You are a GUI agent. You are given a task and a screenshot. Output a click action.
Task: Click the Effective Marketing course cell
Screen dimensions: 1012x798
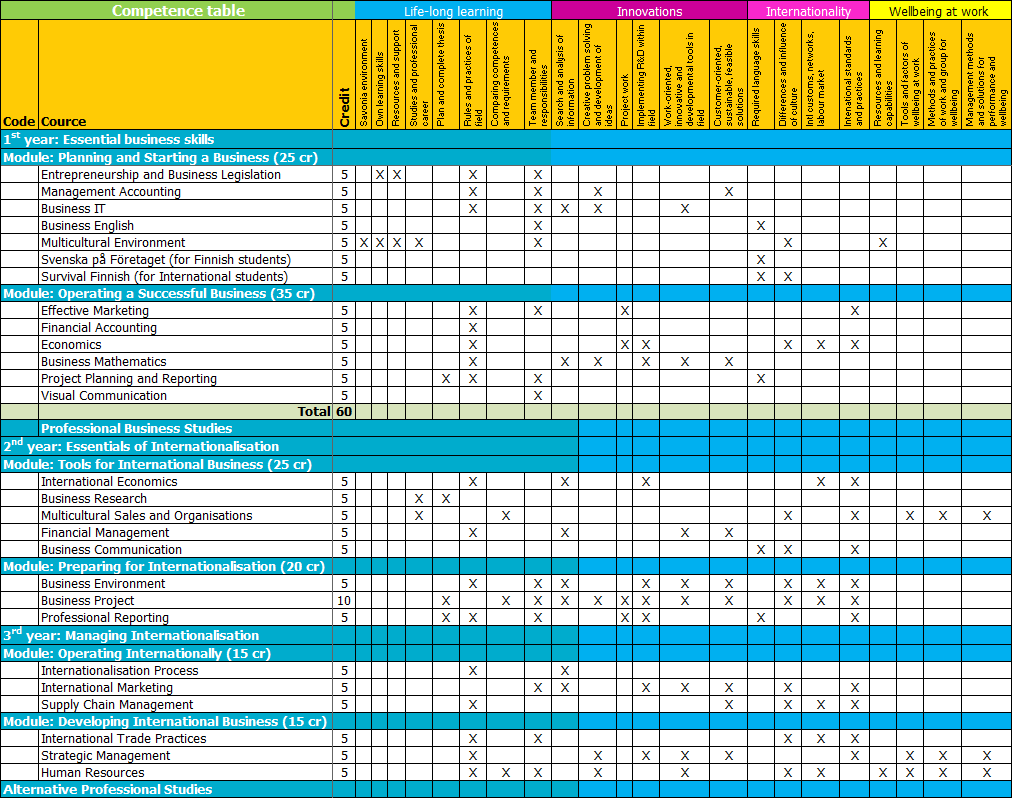95,311
